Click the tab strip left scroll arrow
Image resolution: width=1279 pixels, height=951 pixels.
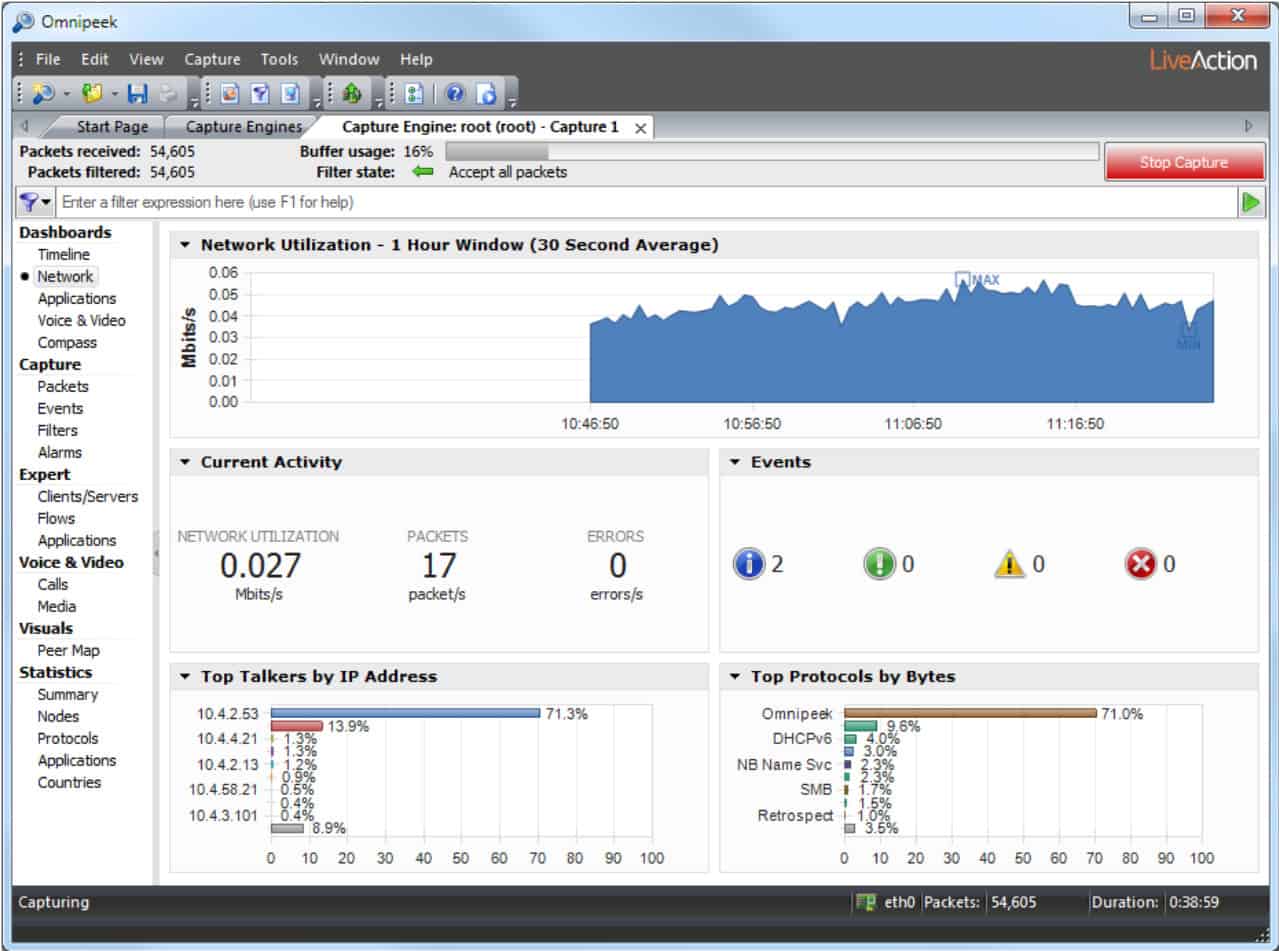(x=26, y=127)
